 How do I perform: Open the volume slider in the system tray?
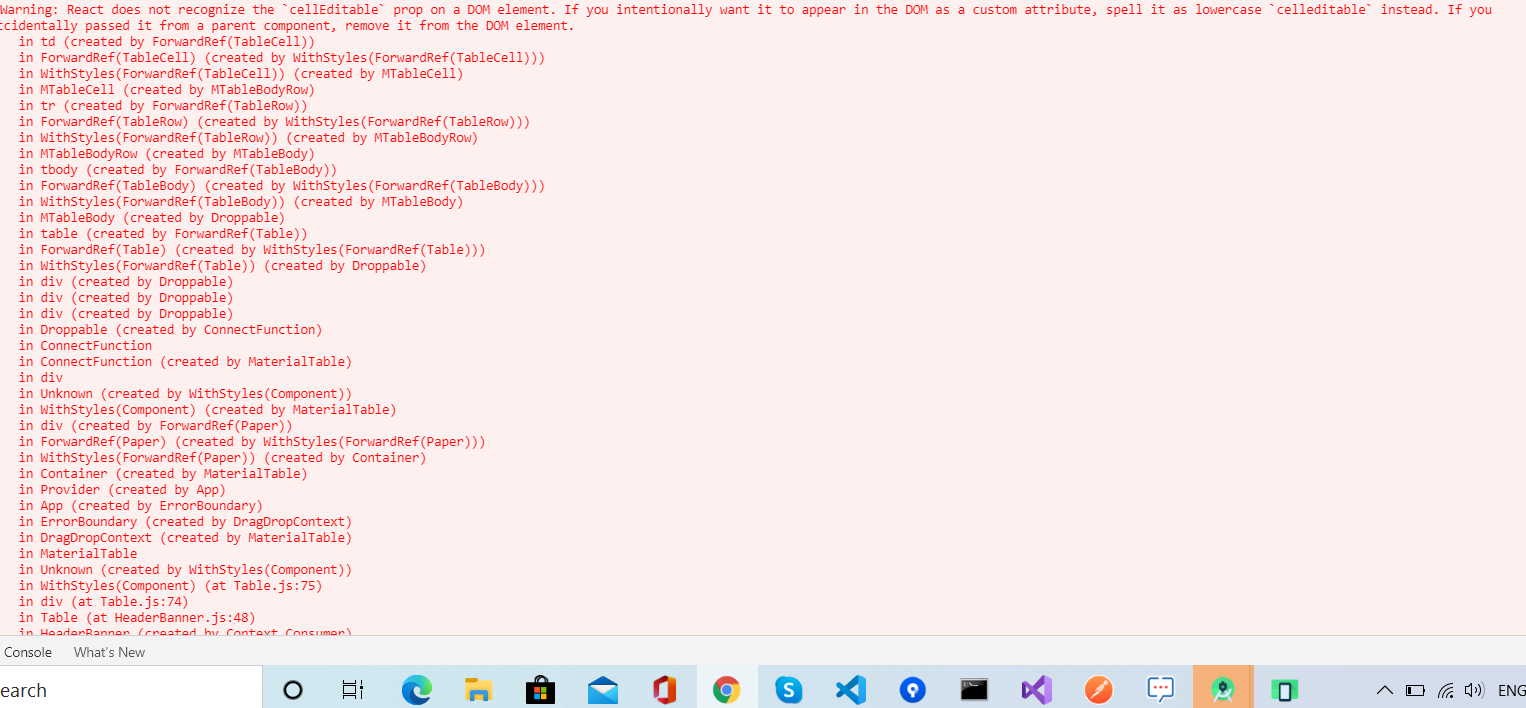tap(1473, 690)
